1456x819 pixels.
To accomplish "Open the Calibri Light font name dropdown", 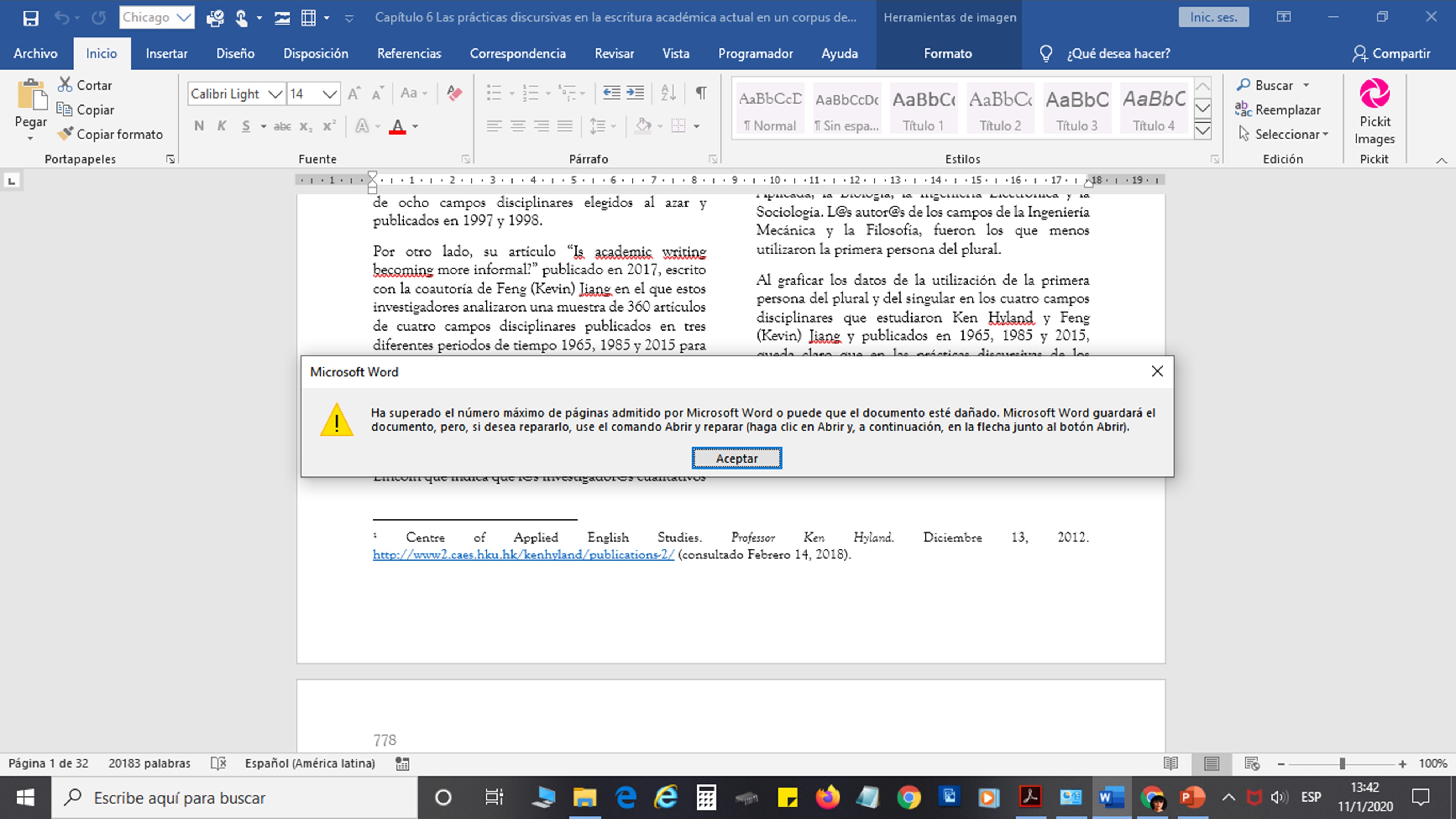I will (x=275, y=94).
